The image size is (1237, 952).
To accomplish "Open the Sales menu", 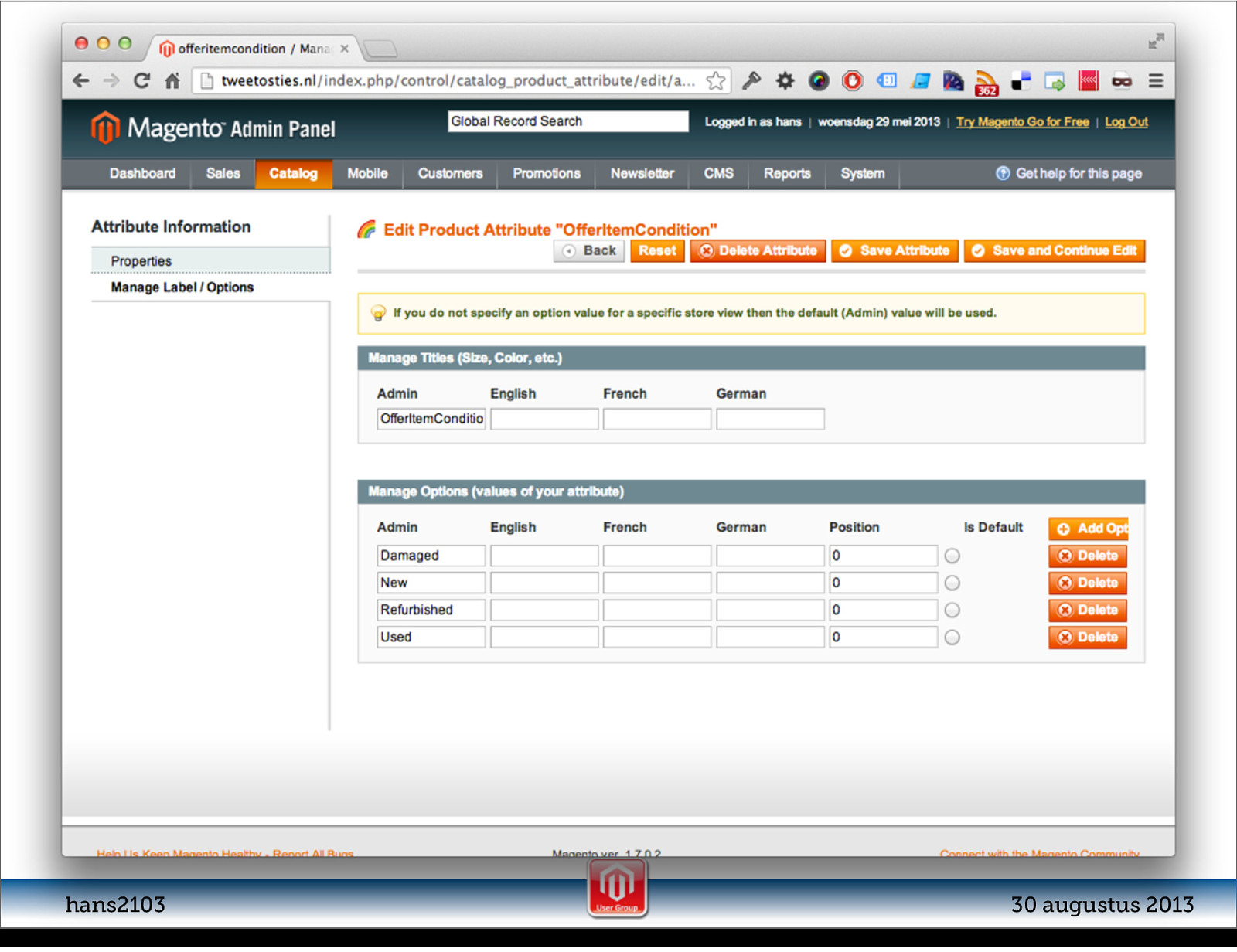I will (x=223, y=174).
